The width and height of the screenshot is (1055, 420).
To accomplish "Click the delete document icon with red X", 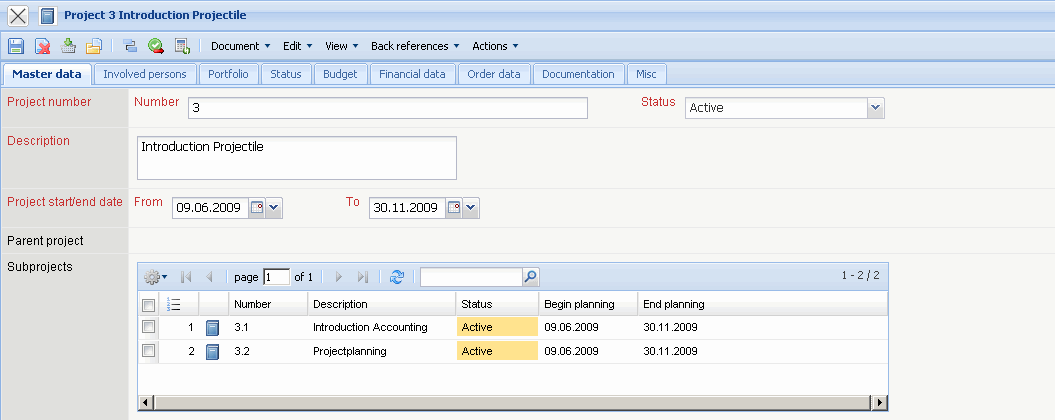I will pos(43,46).
